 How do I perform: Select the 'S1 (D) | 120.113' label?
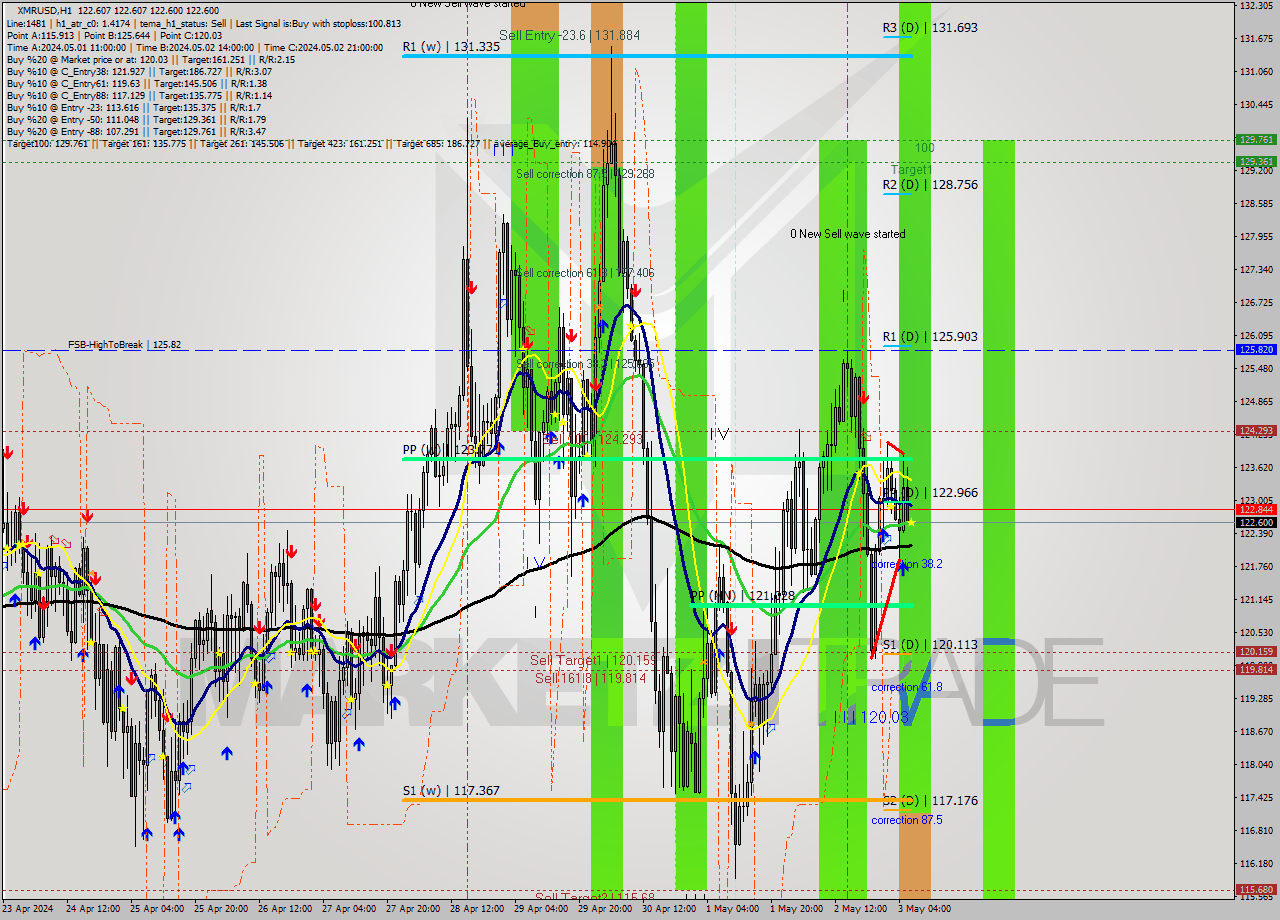(930, 645)
